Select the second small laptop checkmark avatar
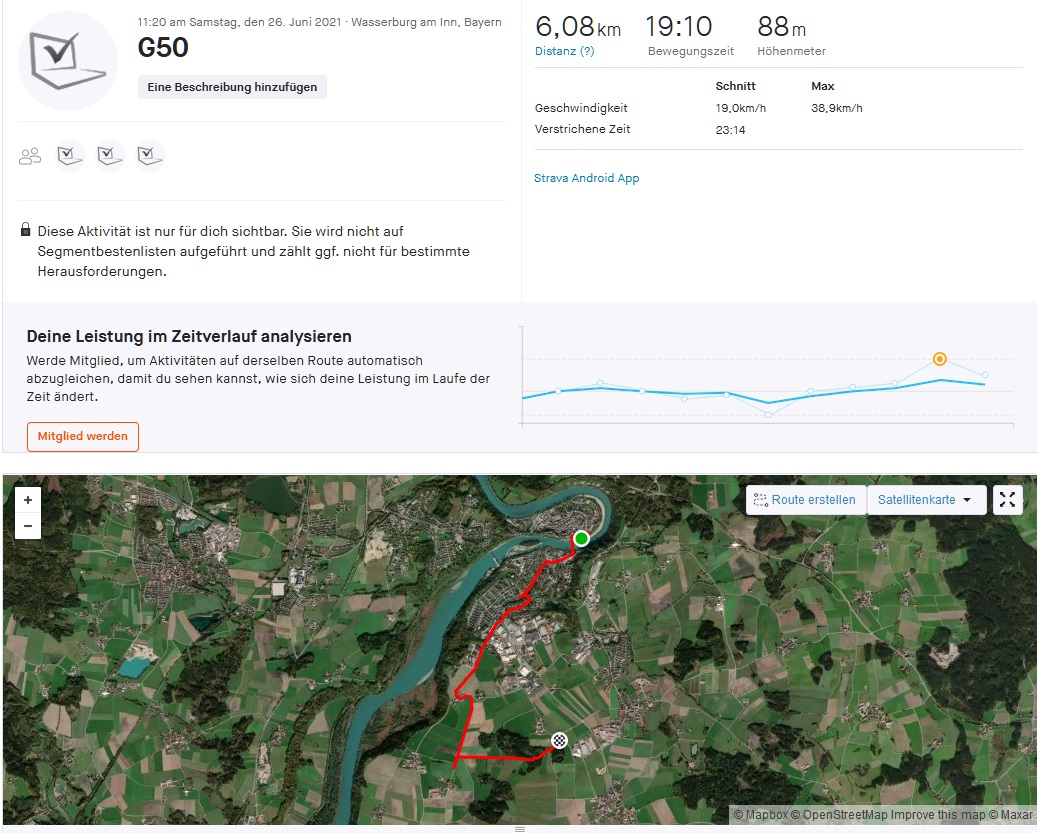 pos(109,156)
